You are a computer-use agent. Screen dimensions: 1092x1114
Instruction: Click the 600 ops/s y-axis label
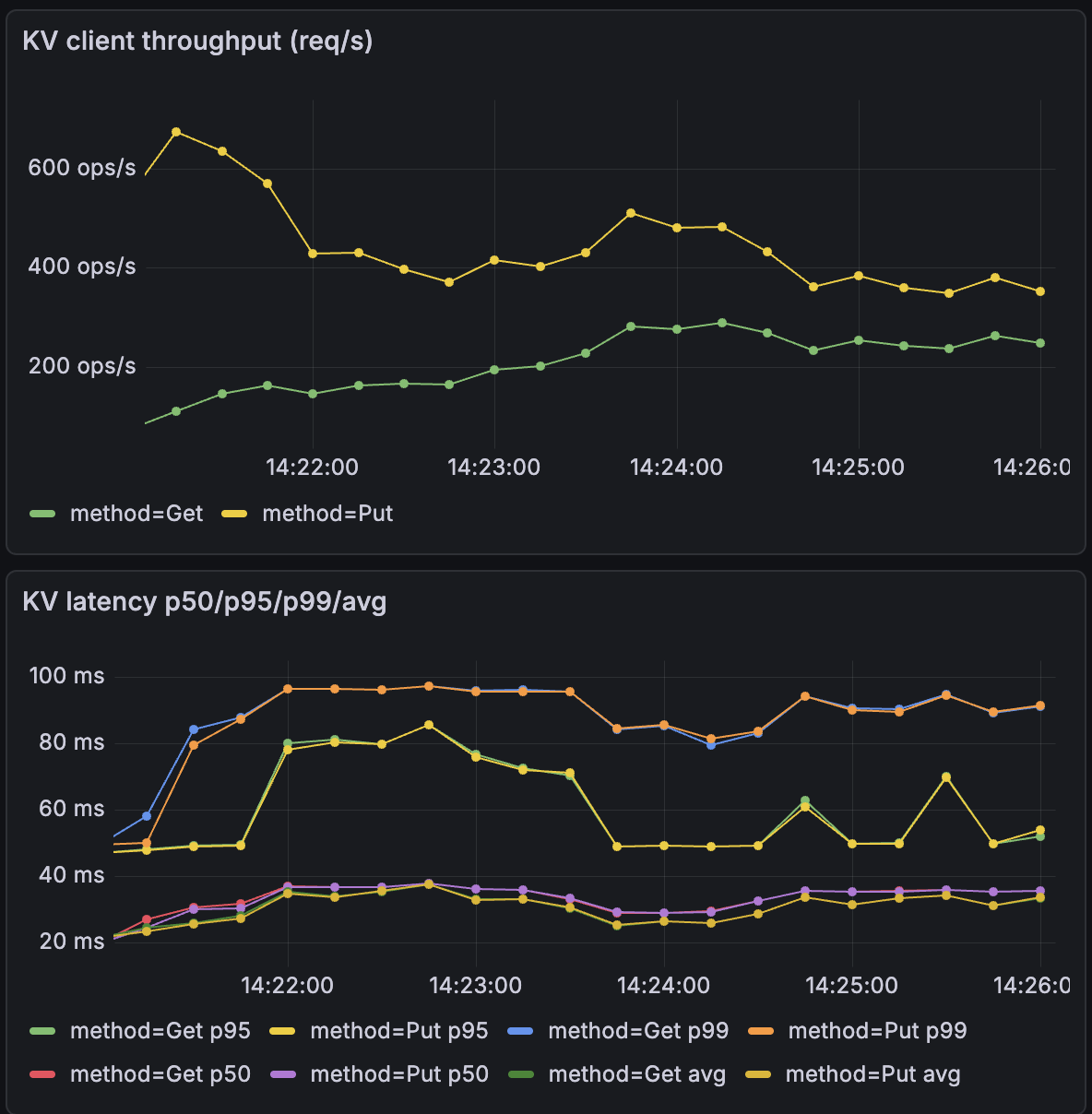click(x=82, y=168)
